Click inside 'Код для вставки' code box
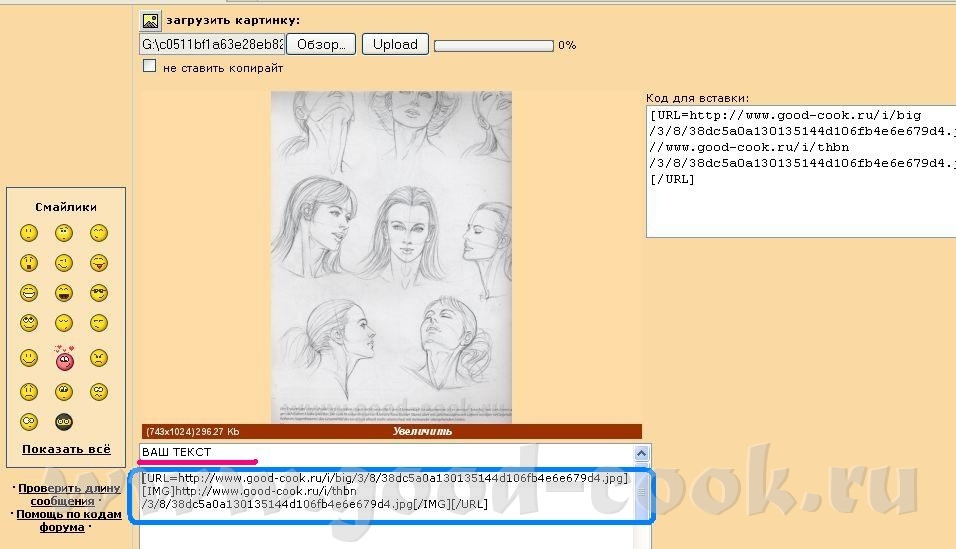Image resolution: width=956 pixels, height=549 pixels. [801, 171]
